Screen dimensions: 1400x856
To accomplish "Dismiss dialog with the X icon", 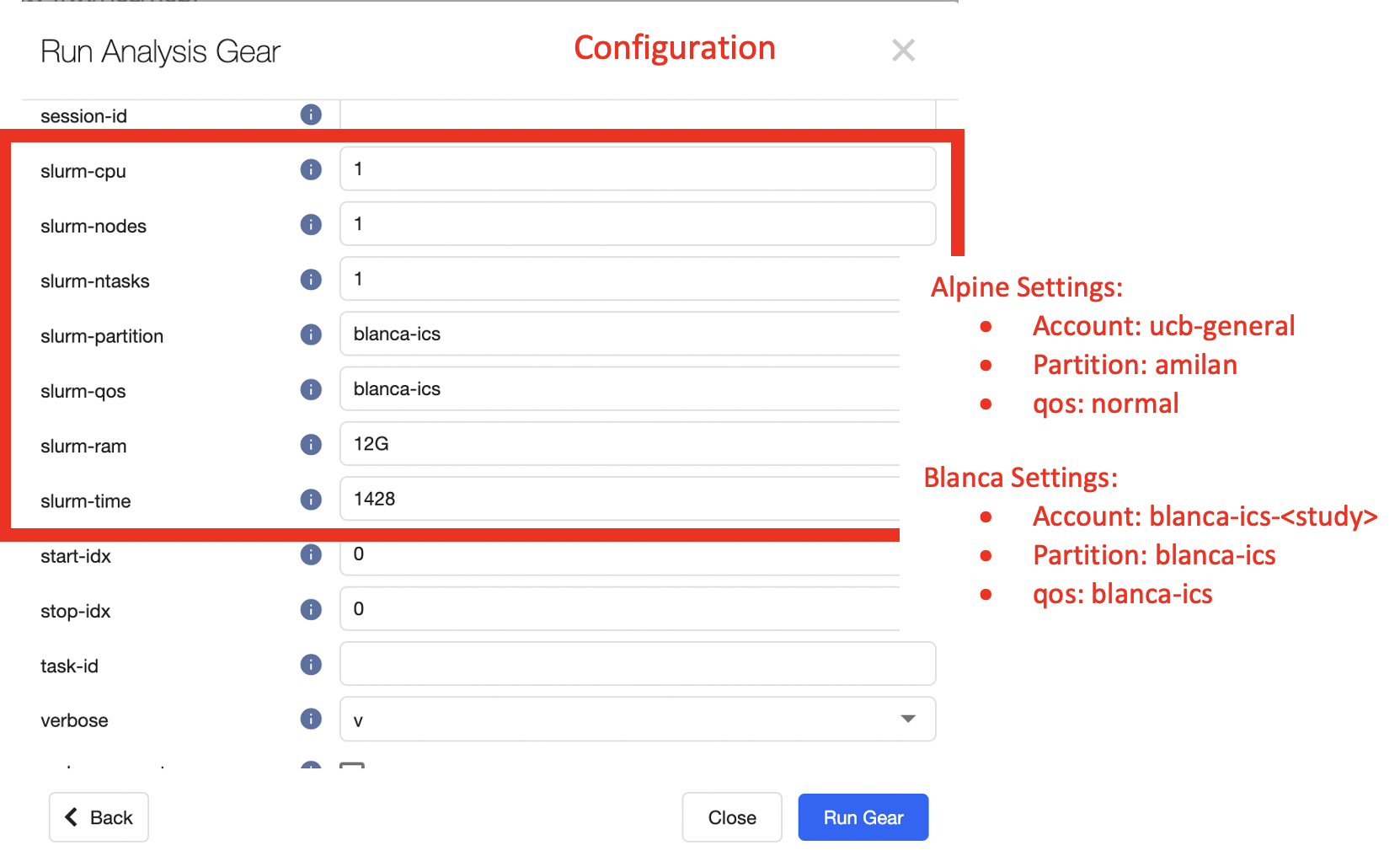I will pyautogui.click(x=903, y=51).
